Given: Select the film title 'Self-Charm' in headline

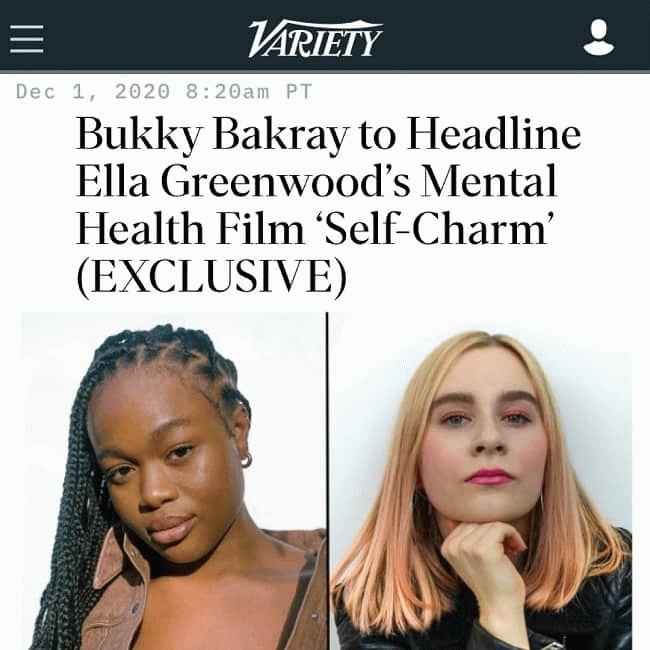Looking at the screenshot, I should 435,228.
